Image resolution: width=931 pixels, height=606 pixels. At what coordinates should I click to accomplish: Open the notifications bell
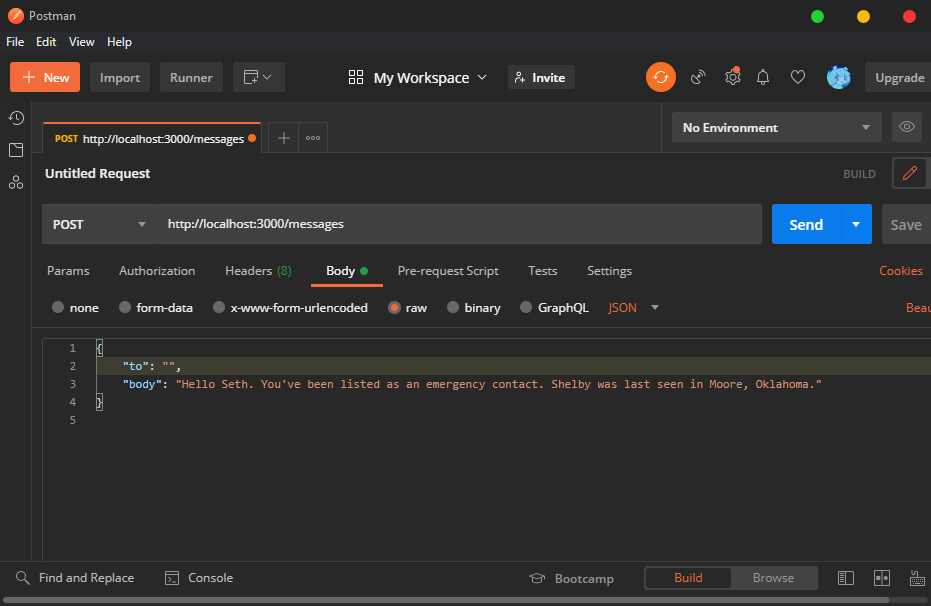763,77
